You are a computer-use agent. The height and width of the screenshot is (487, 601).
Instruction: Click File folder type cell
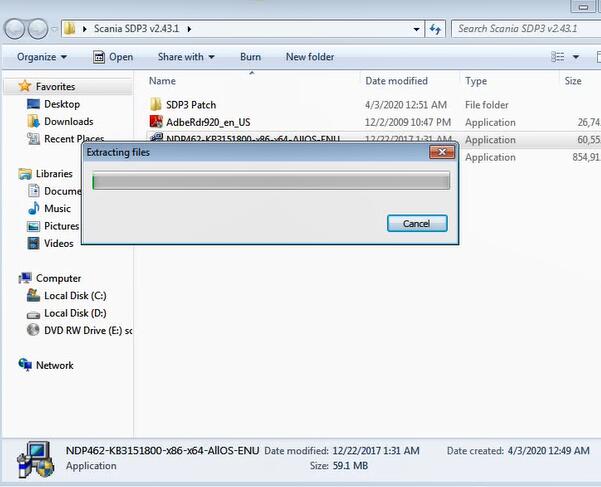487,105
